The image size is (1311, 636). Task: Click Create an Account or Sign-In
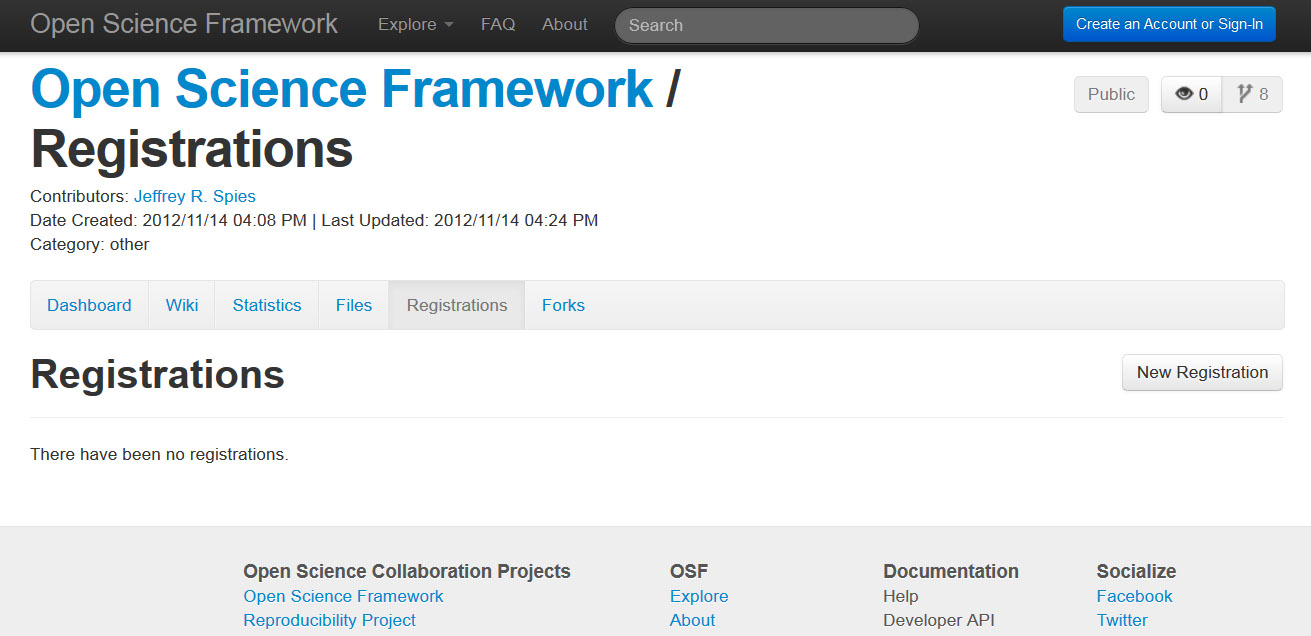[x=1169, y=24]
